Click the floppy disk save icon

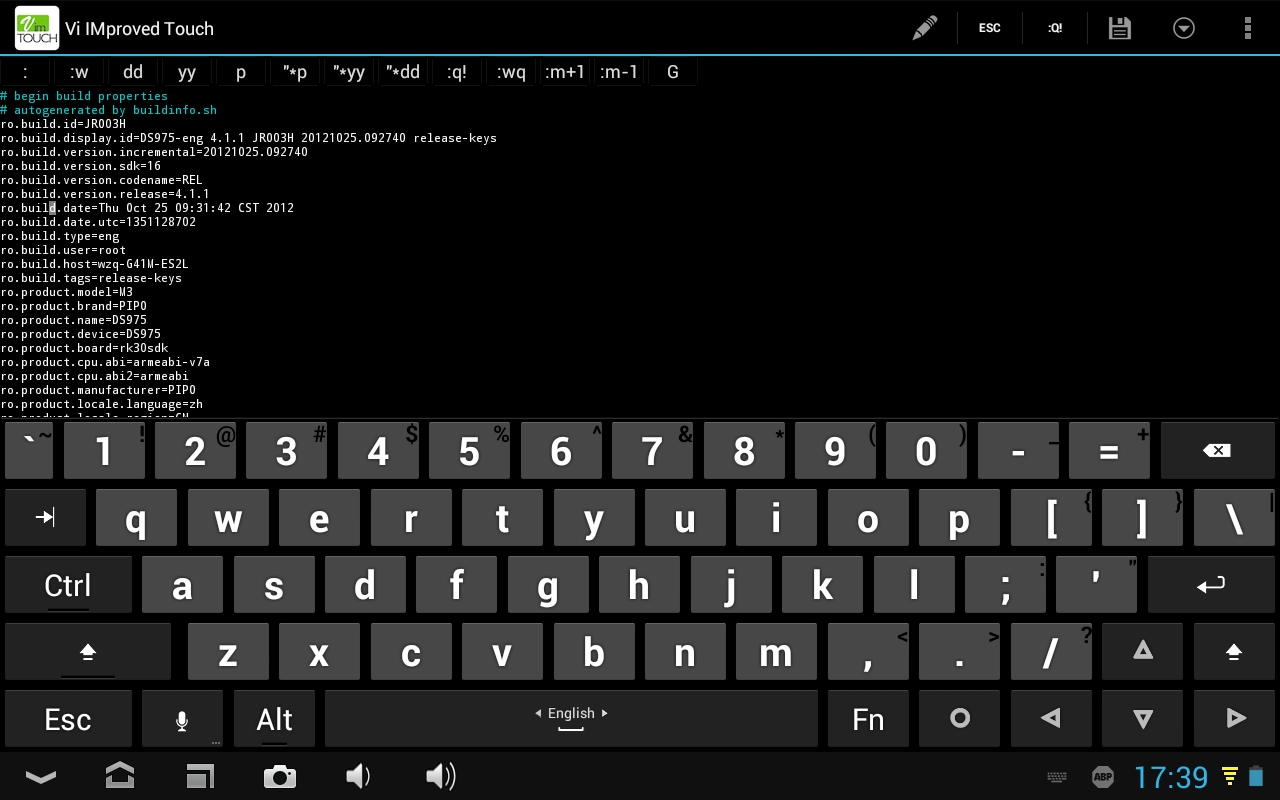1120,28
